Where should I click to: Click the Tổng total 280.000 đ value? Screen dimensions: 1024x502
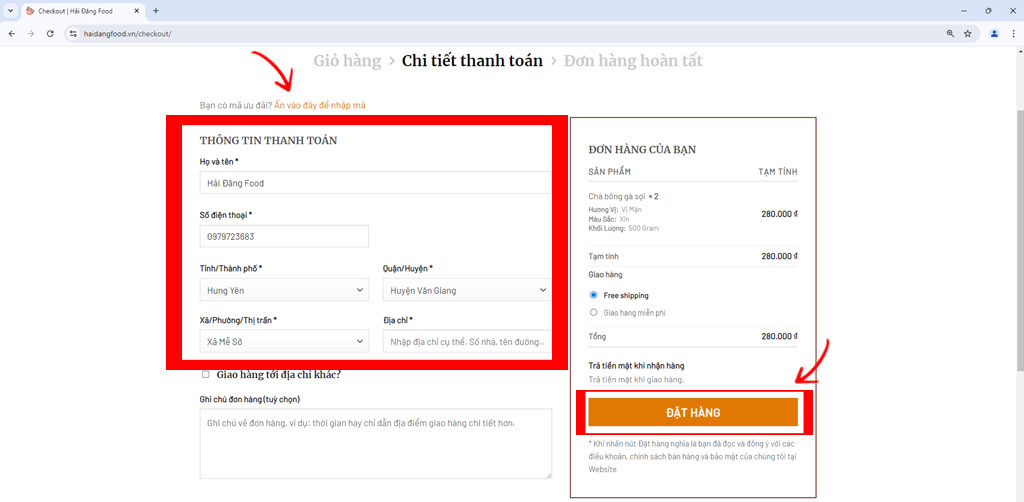click(780, 336)
